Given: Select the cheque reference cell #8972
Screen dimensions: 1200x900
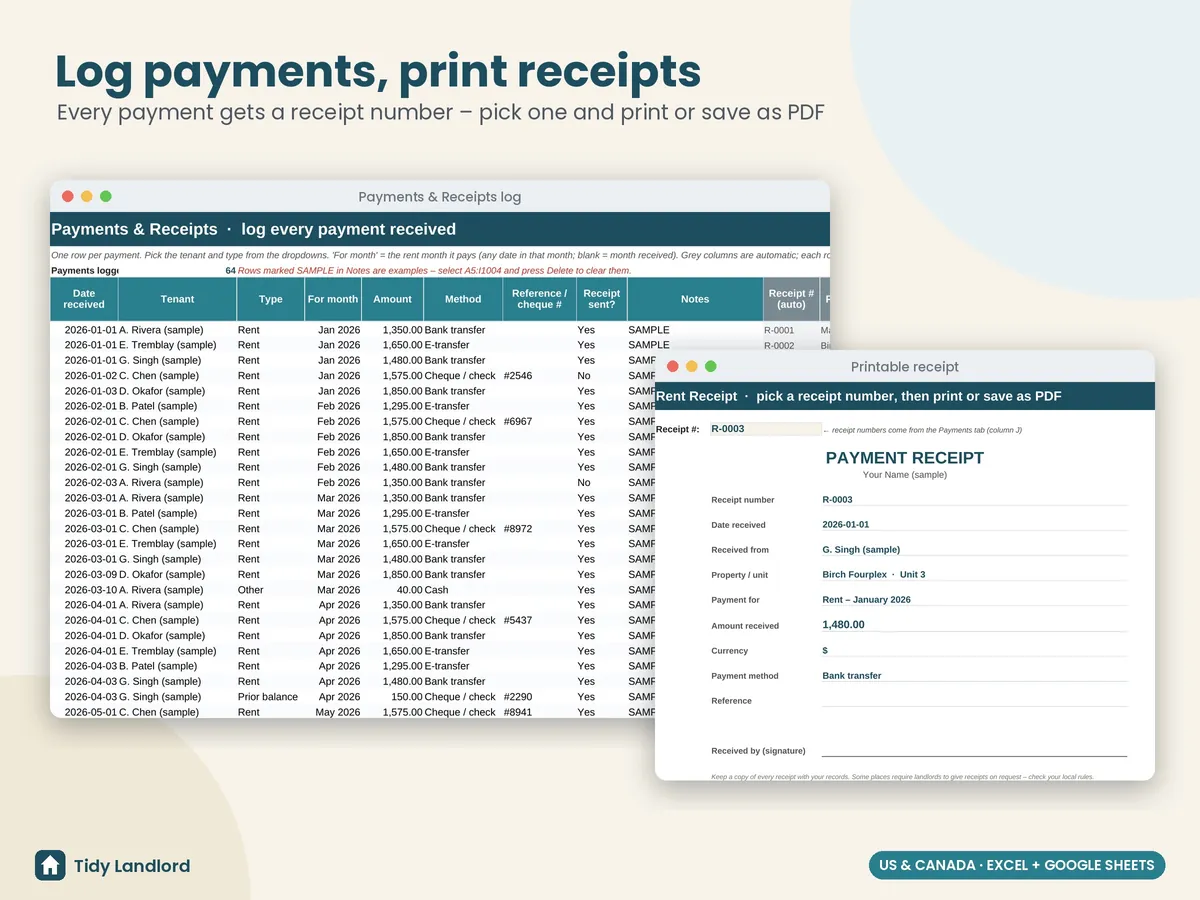Looking at the screenshot, I should coord(539,528).
